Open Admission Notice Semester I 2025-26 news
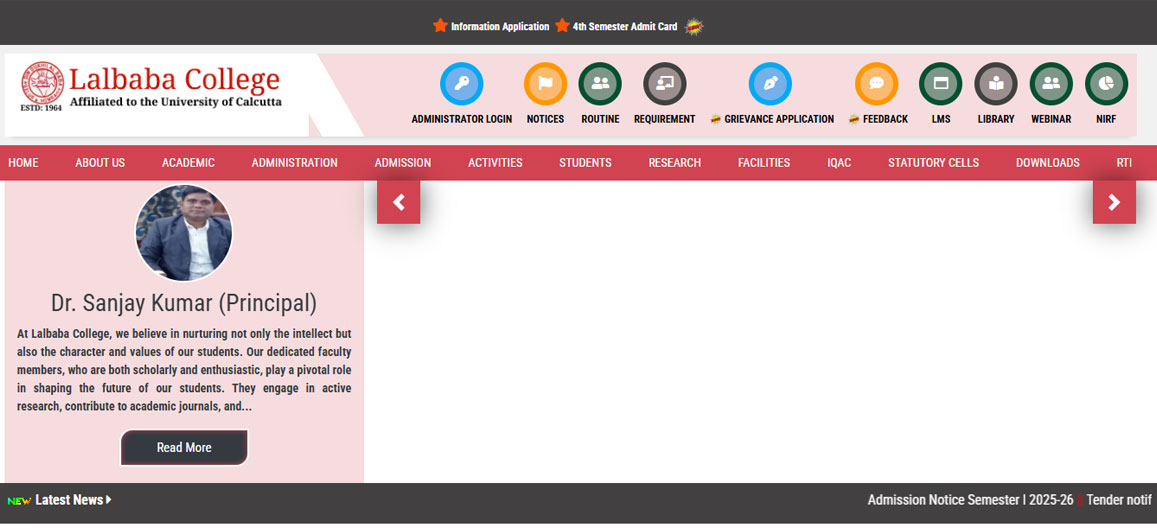 970,500
